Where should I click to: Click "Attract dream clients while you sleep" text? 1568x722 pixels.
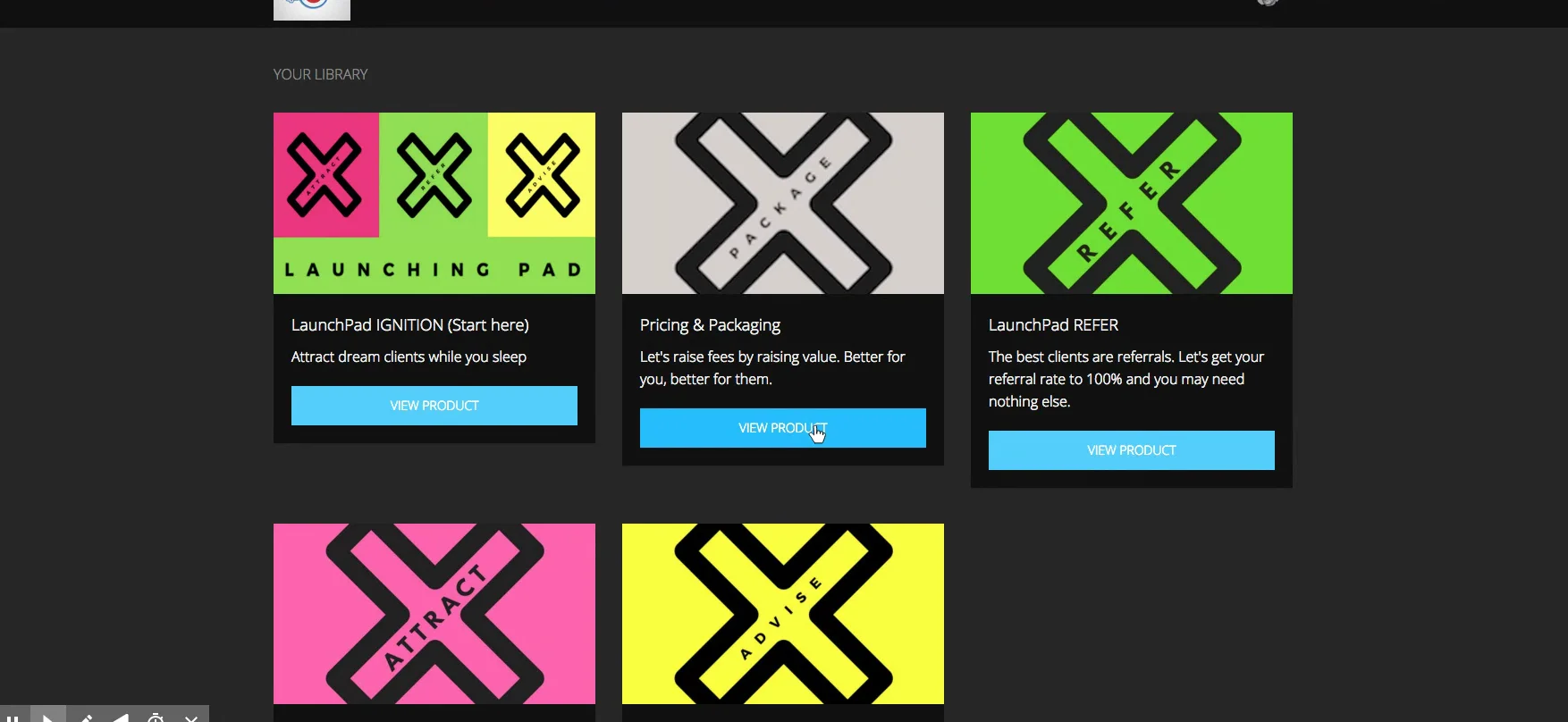pyautogui.click(x=409, y=357)
